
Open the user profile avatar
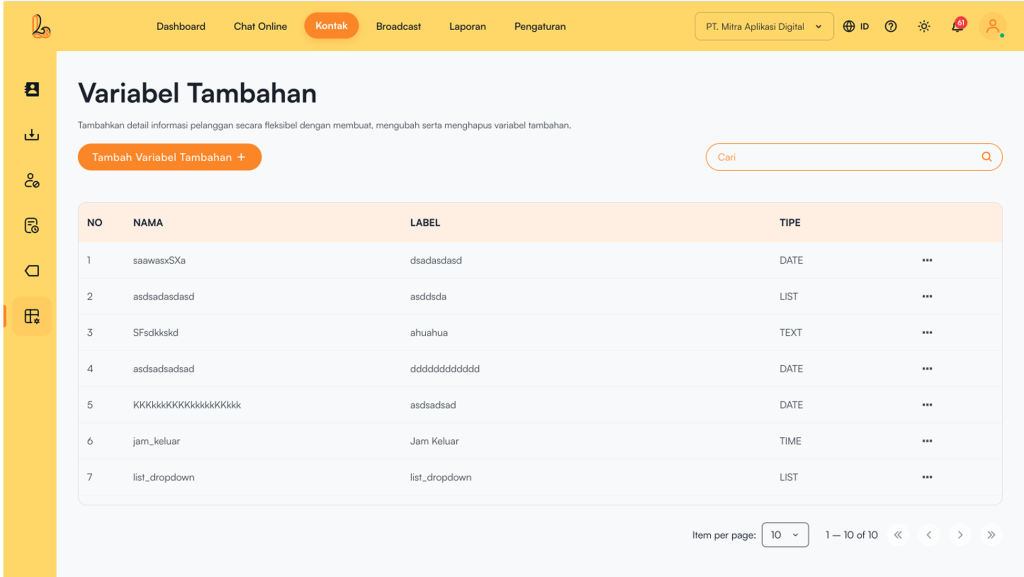coord(992,27)
